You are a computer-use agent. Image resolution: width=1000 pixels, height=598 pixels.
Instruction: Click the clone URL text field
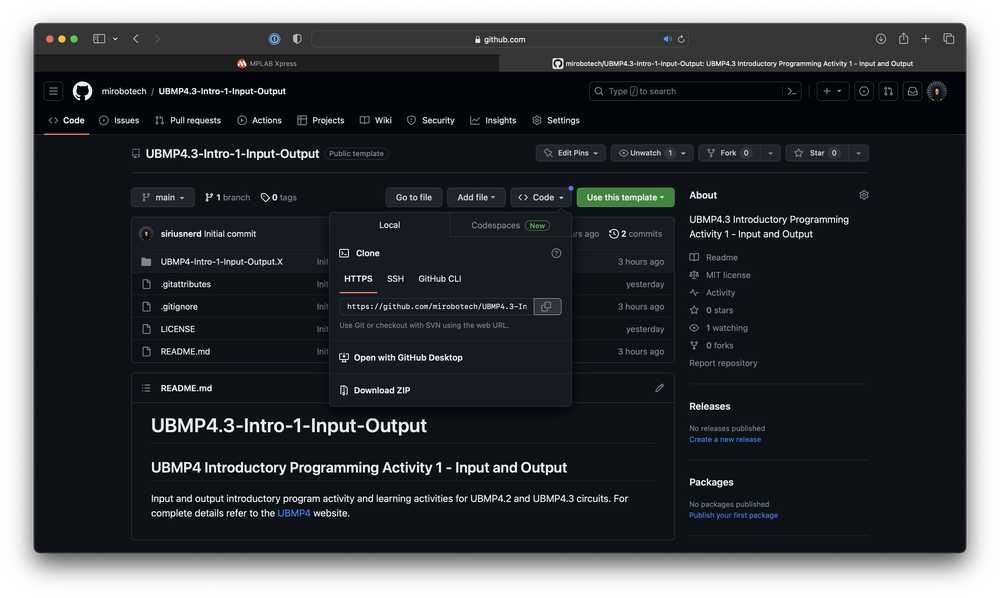(437, 307)
